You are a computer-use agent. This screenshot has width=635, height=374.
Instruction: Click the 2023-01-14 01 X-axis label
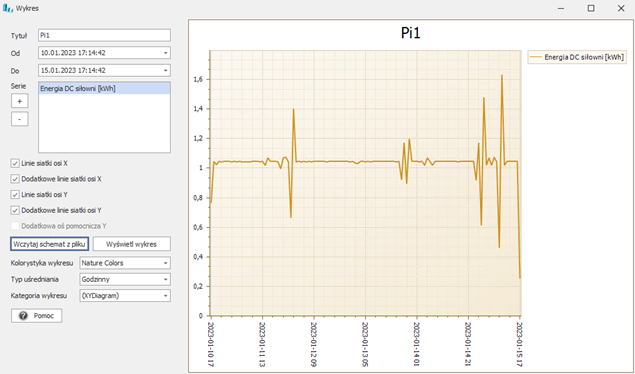(x=417, y=345)
